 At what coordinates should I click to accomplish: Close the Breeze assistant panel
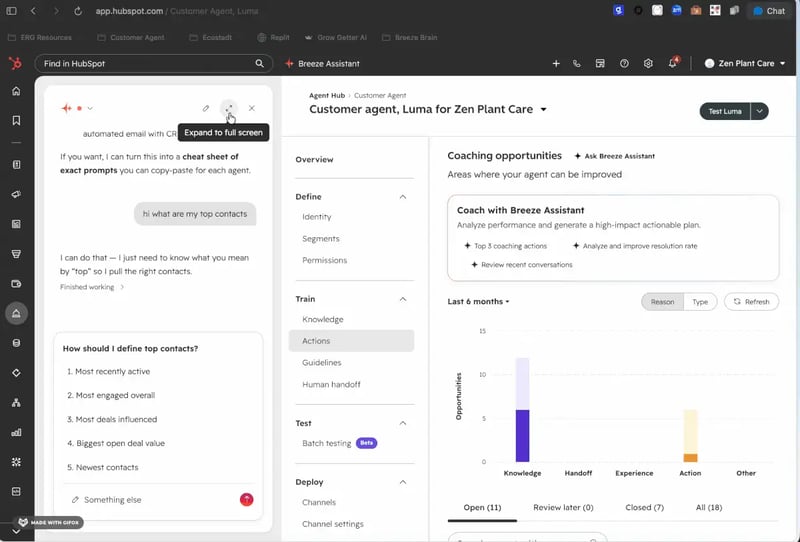pyautogui.click(x=252, y=108)
